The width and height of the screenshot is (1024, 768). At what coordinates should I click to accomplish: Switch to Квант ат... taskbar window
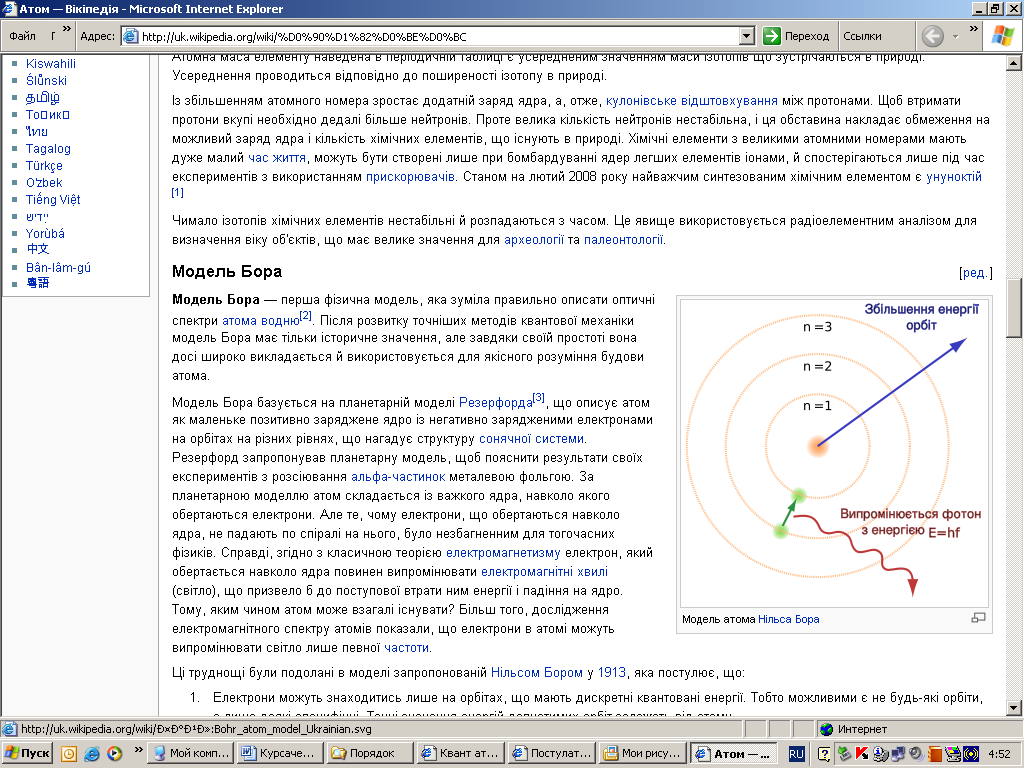point(461,754)
